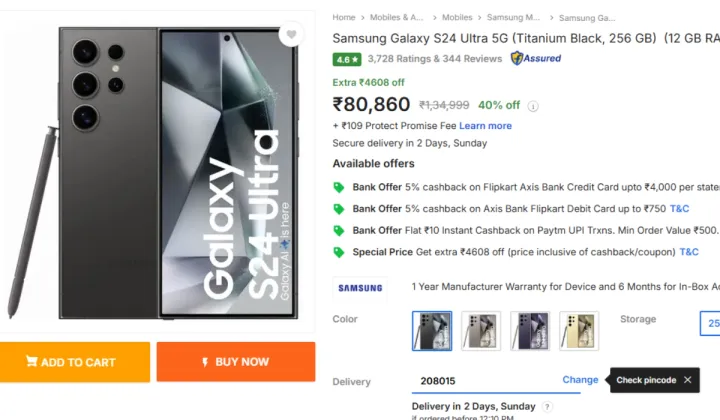Select the Titanium Black color swatch

[x=432, y=330]
